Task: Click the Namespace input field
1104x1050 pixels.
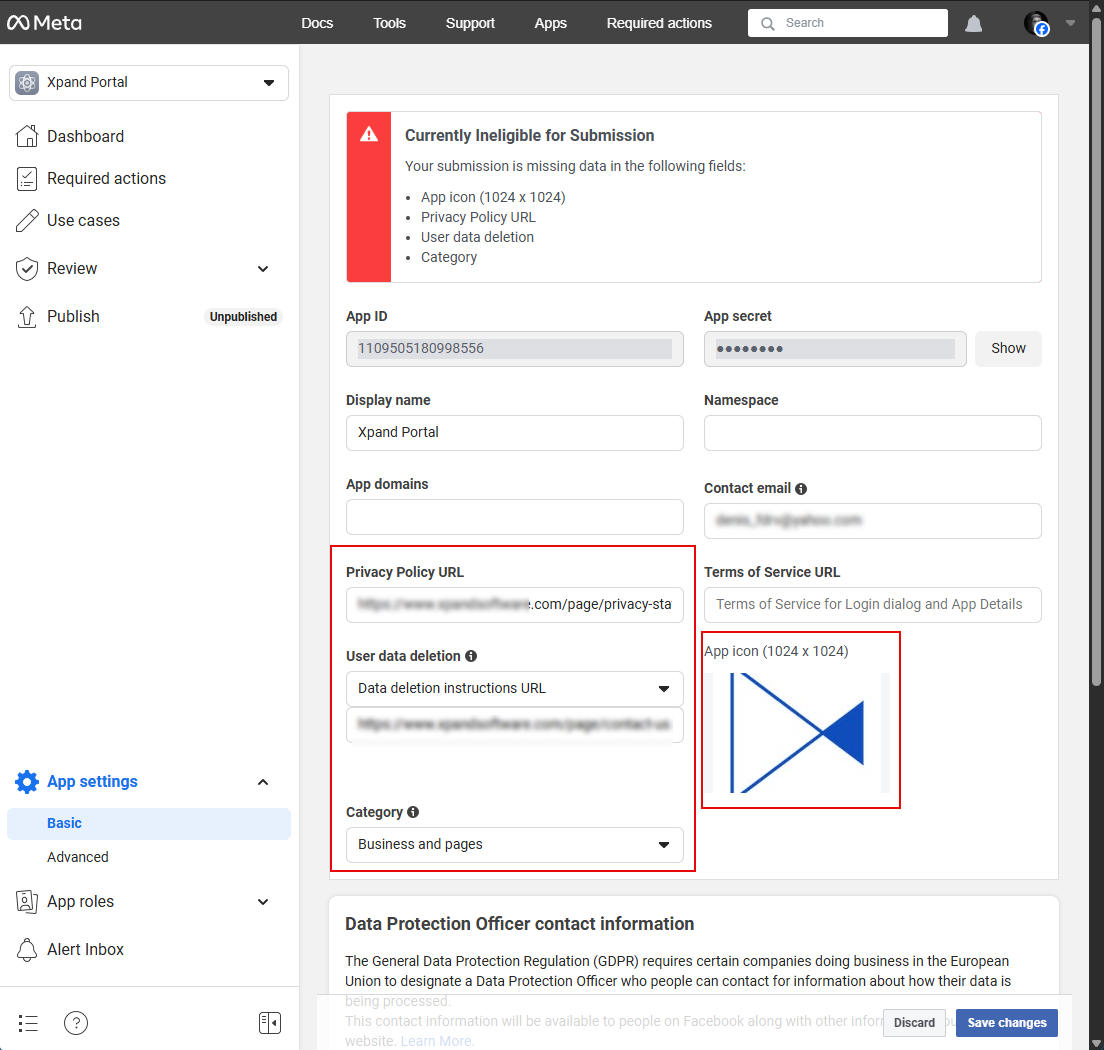Action: [872, 432]
